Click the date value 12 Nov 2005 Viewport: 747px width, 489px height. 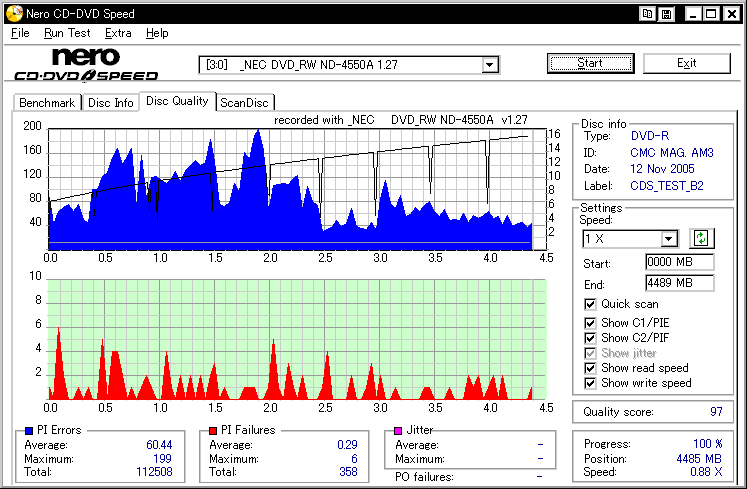click(x=662, y=169)
